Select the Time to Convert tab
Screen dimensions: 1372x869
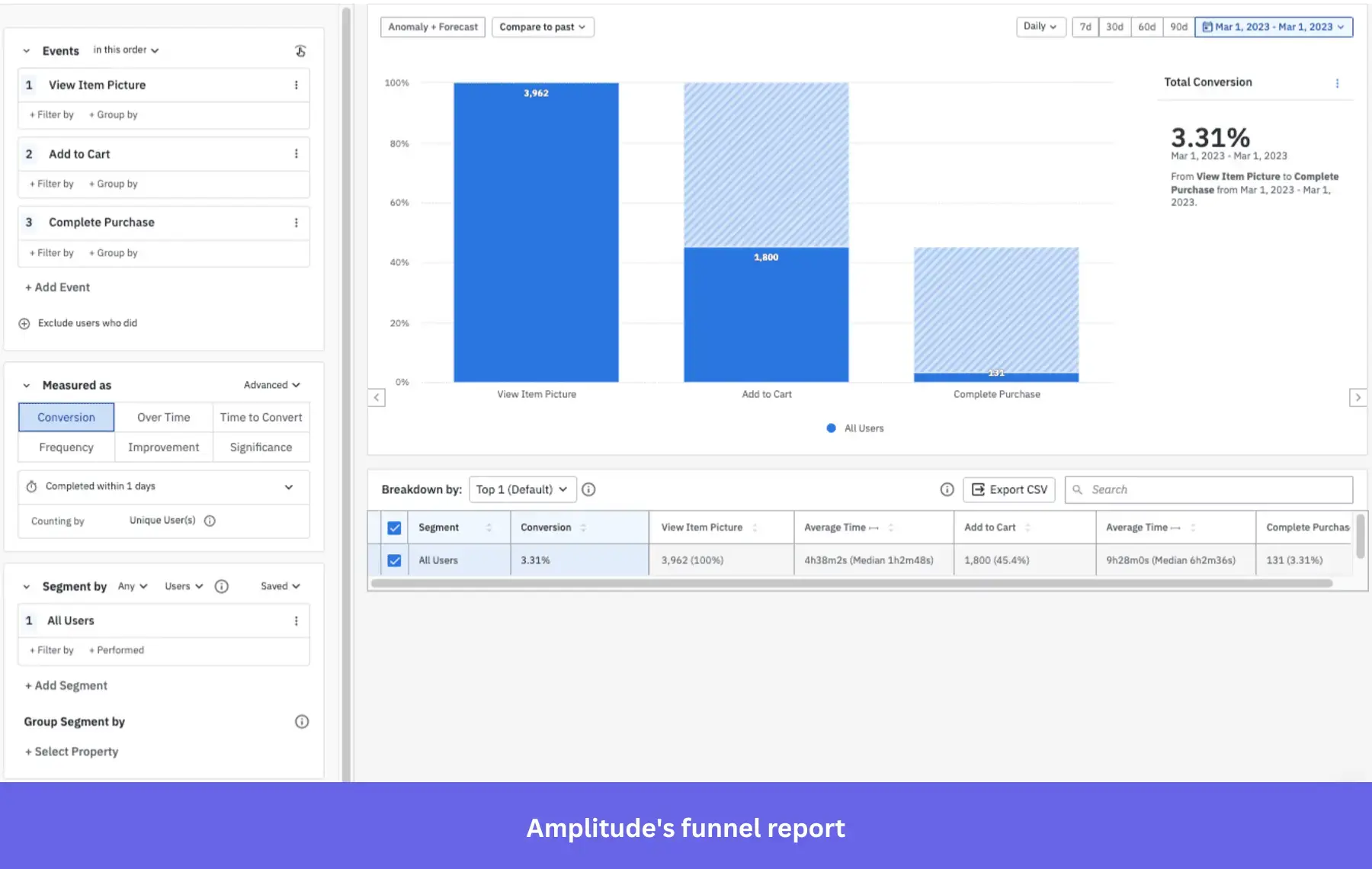261,417
